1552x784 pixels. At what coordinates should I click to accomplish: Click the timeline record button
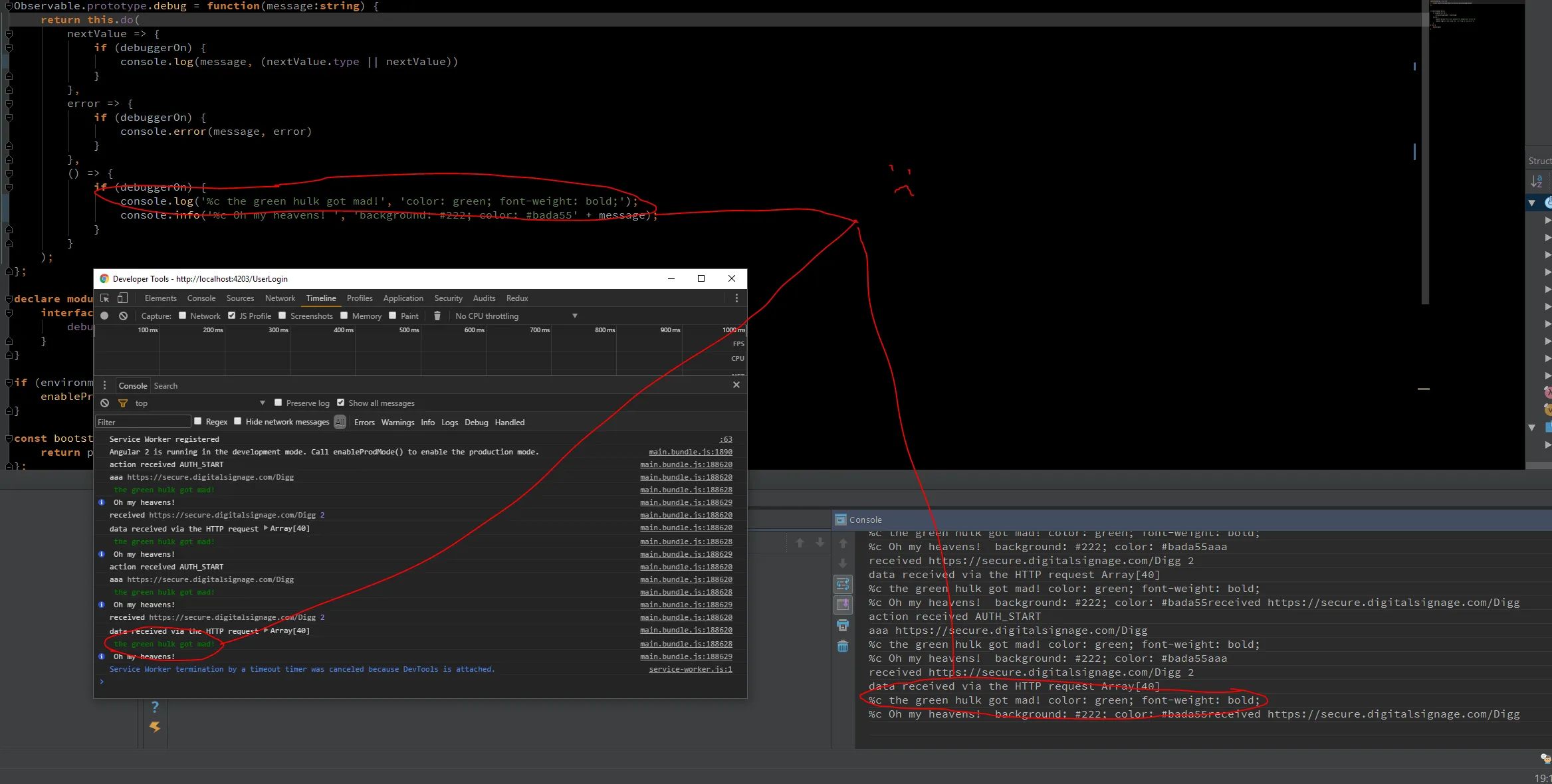(104, 316)
